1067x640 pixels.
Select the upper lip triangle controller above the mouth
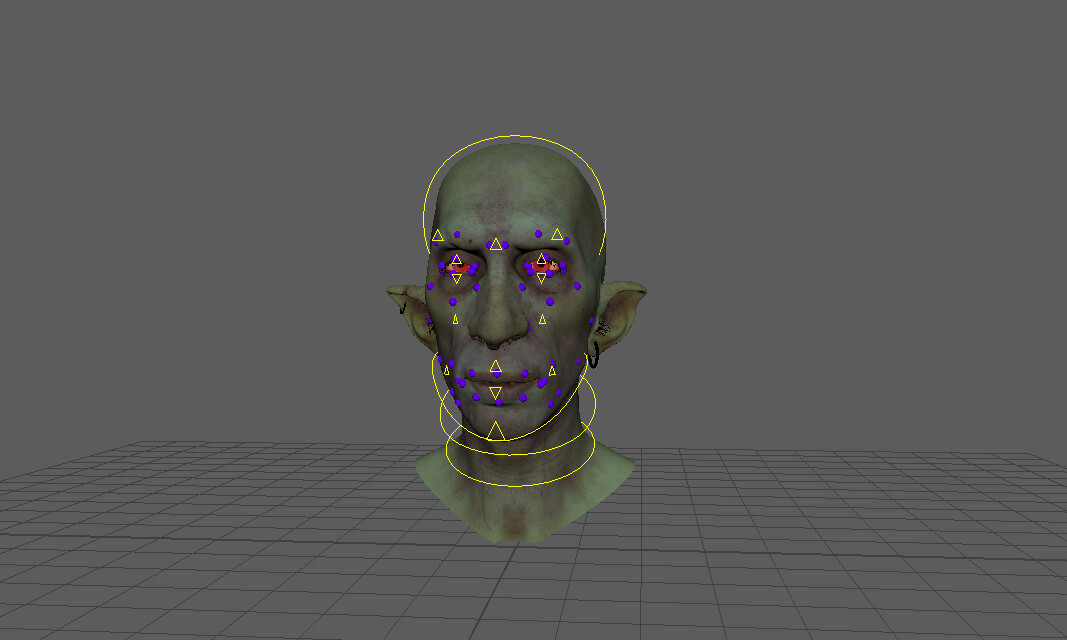(495, 368)
